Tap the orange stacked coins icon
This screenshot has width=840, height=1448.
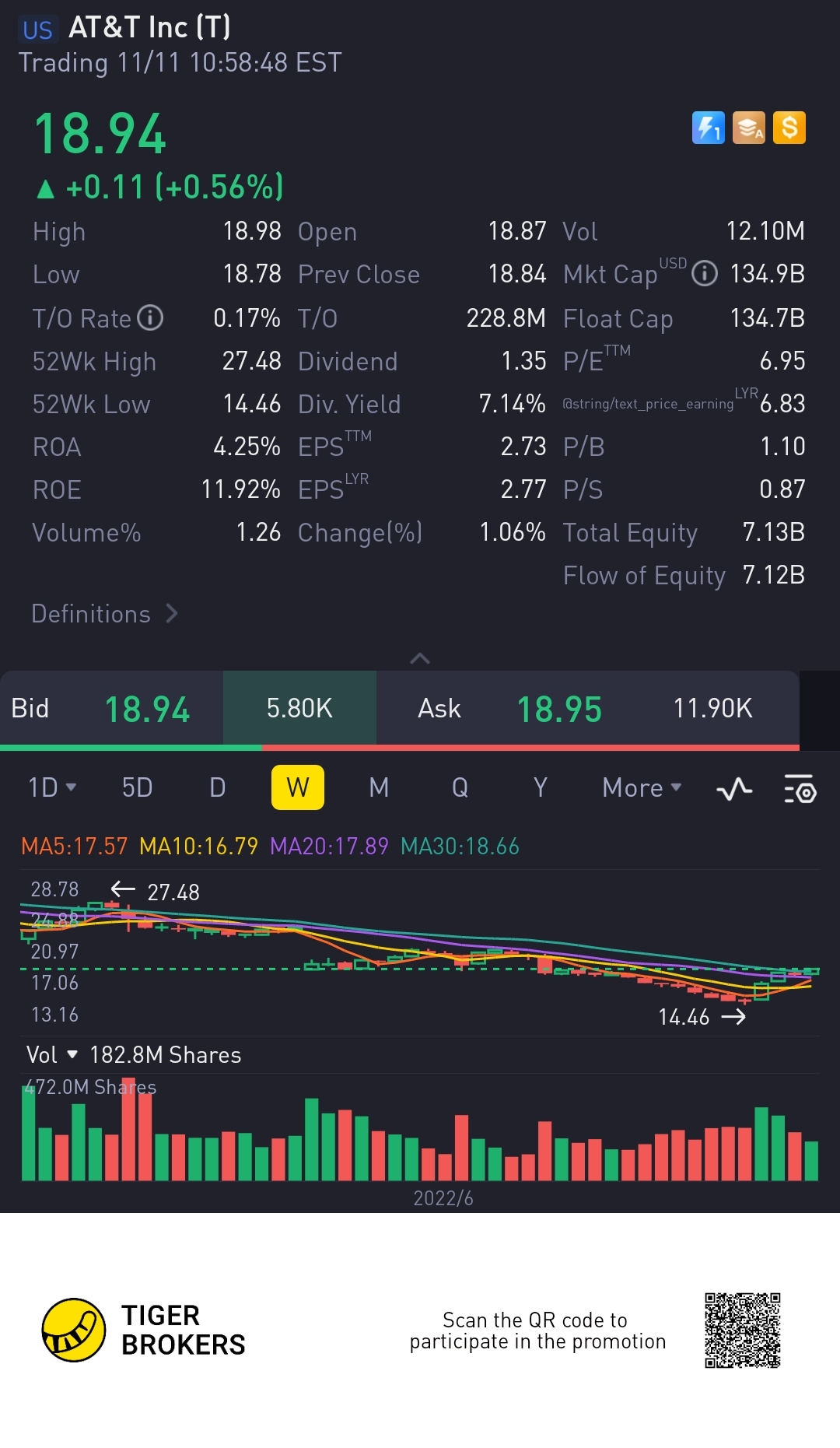tap(749, 128)
